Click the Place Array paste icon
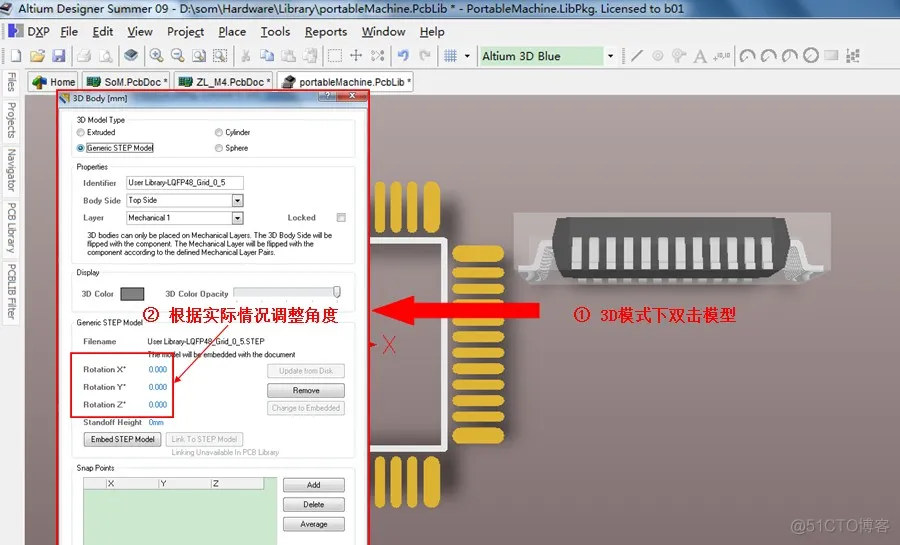 pos(853,56)
